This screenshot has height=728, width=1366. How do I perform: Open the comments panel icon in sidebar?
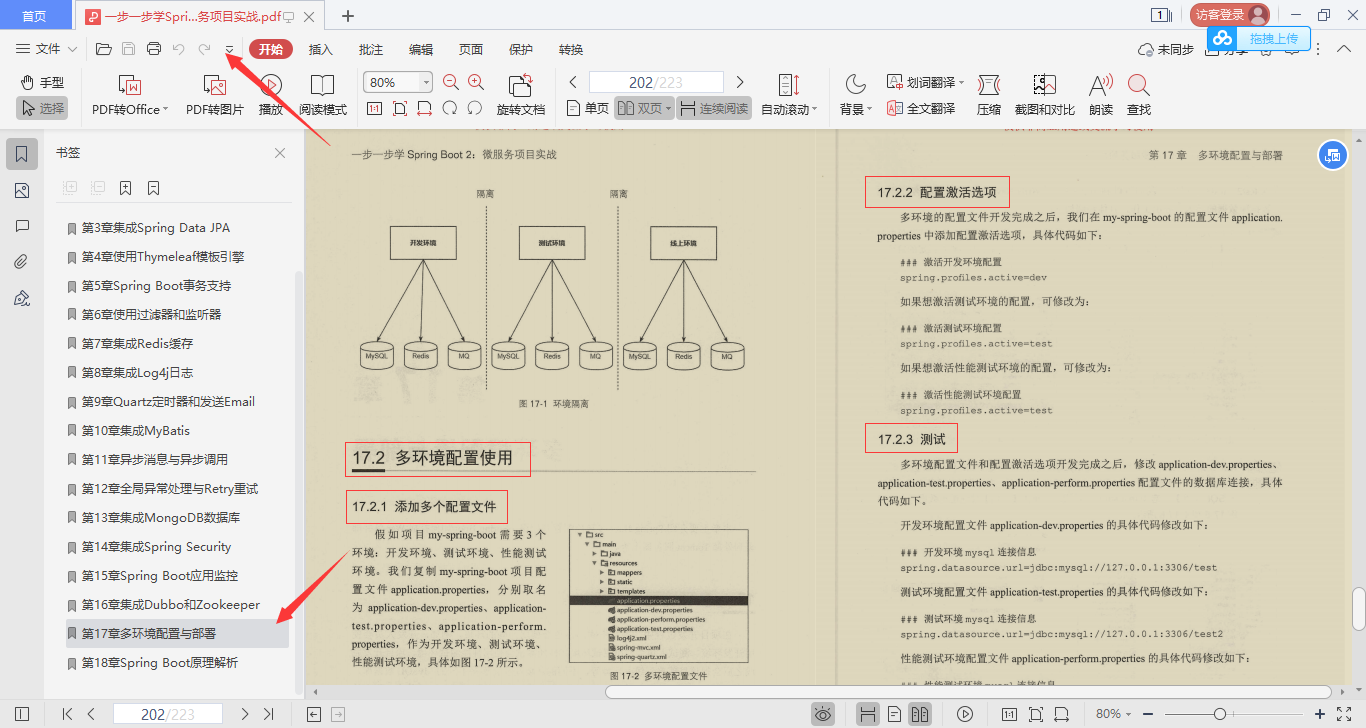22,226
